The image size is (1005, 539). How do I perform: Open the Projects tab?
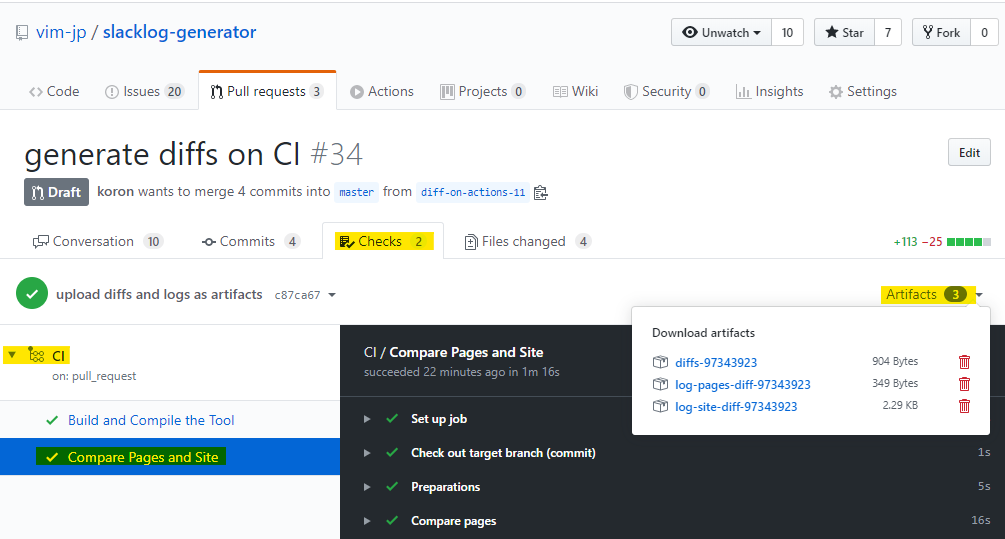(x=483, y=92)
